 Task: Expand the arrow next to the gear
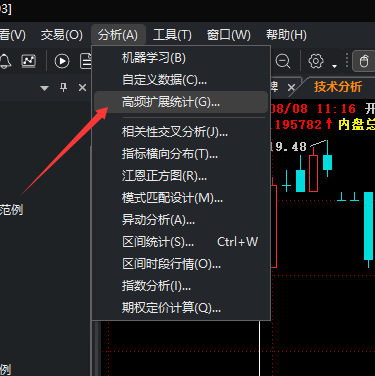[334, 66]
